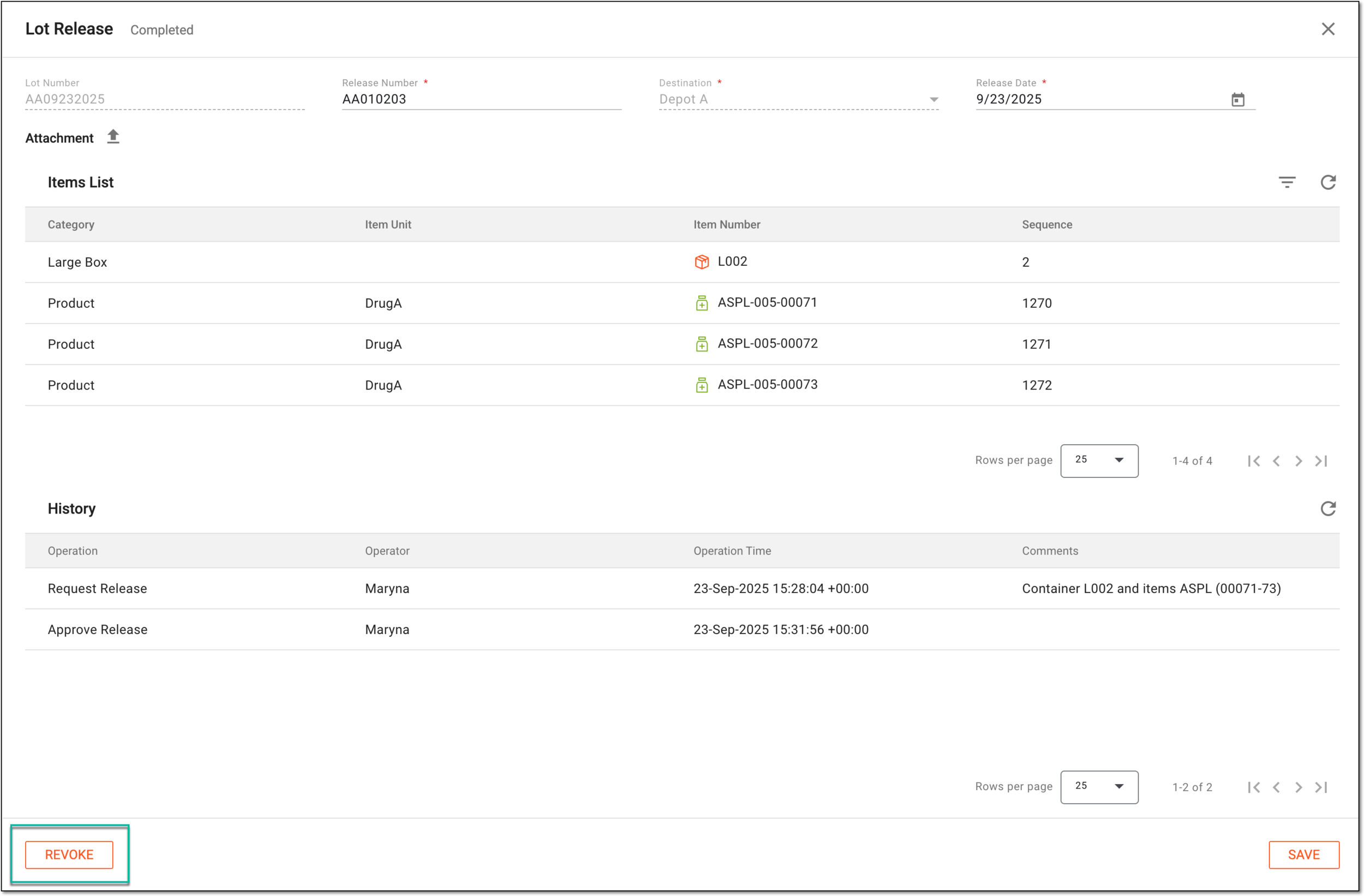The height and width of the screenshot is (896, 1364).
Task: Click the ASPL-005-00072 product icon
Action: pyautogui.click(x=702, y=344)
